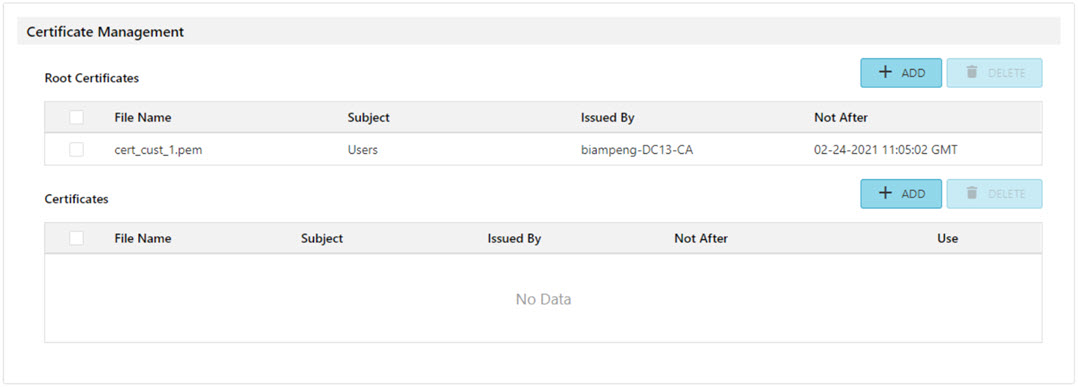Click the Not After header in Certificates table
The image size is (1078, 387).
[x=701, y=239]
